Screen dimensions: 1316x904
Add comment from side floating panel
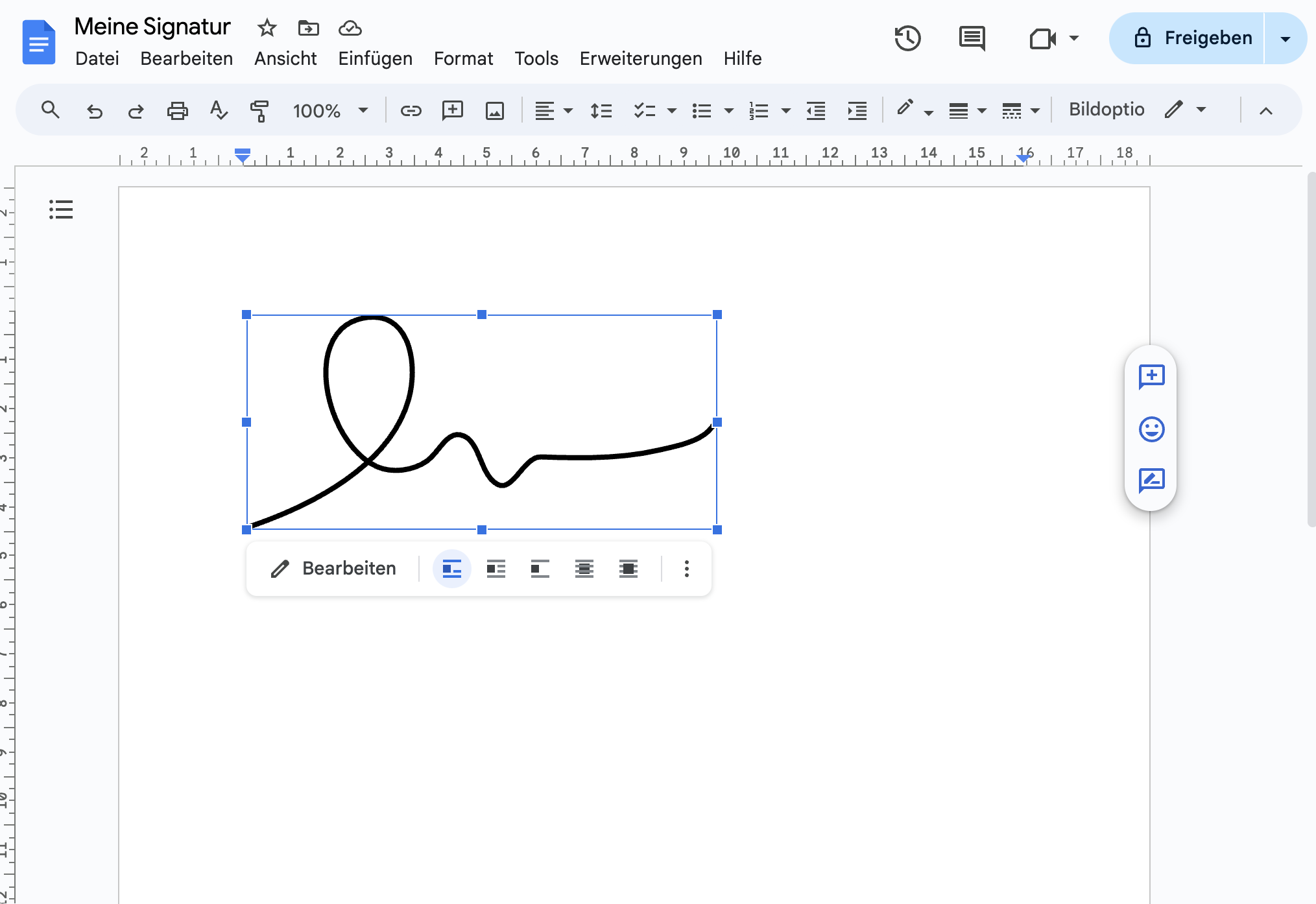coord(1151,376)
